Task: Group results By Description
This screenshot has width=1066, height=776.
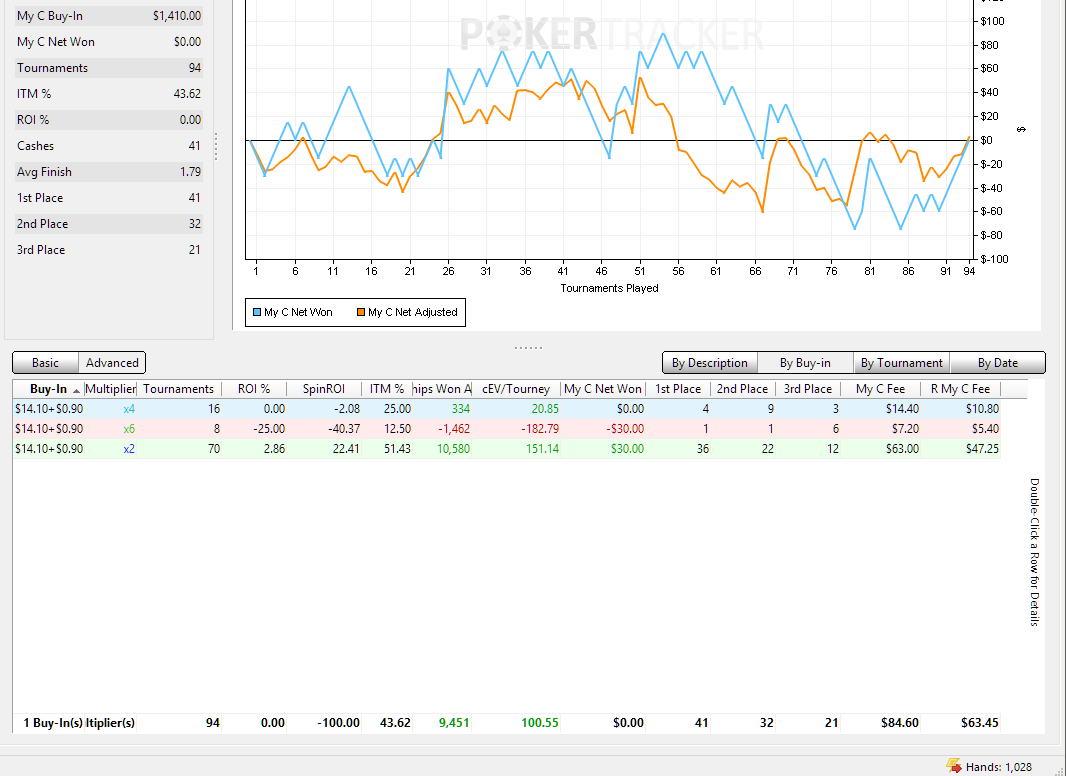Action: coord(709,363)
